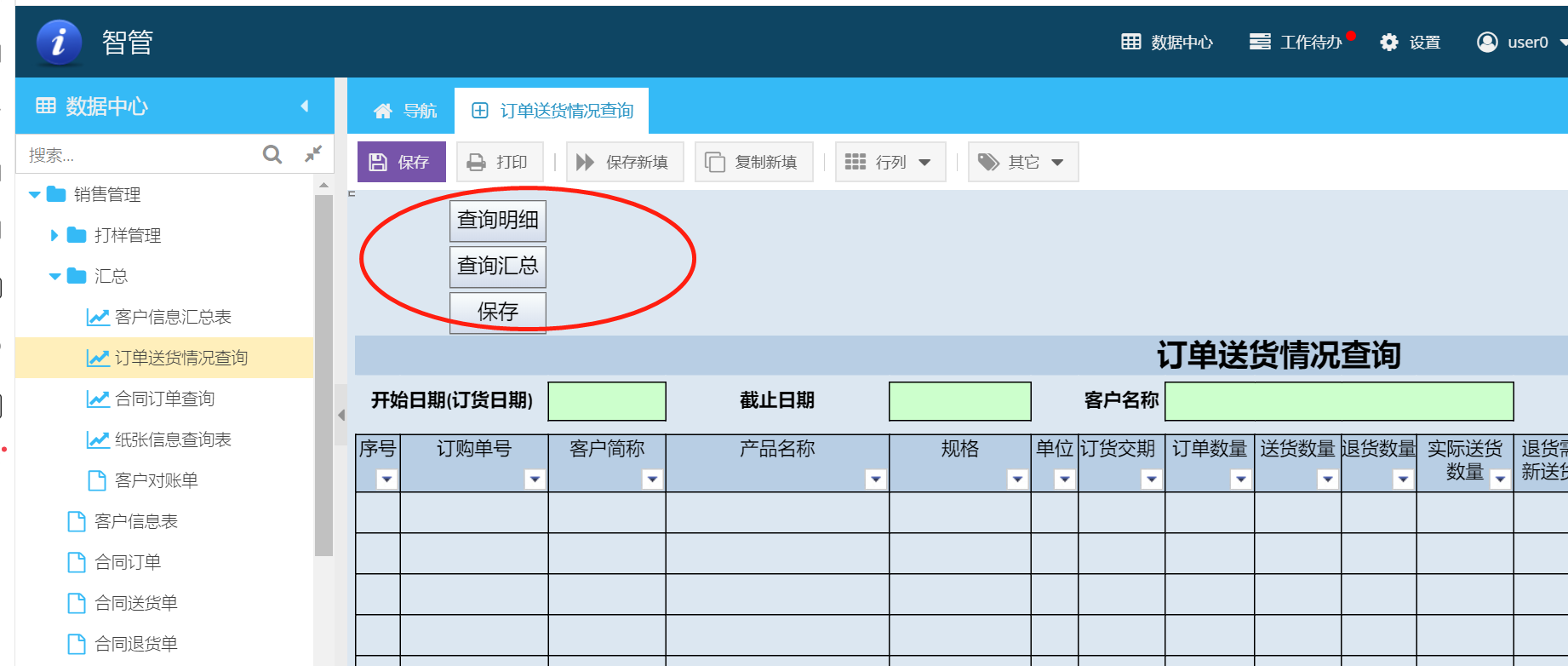Click the 查询明细 button
1568x666 pixels.
click(498, 221)
